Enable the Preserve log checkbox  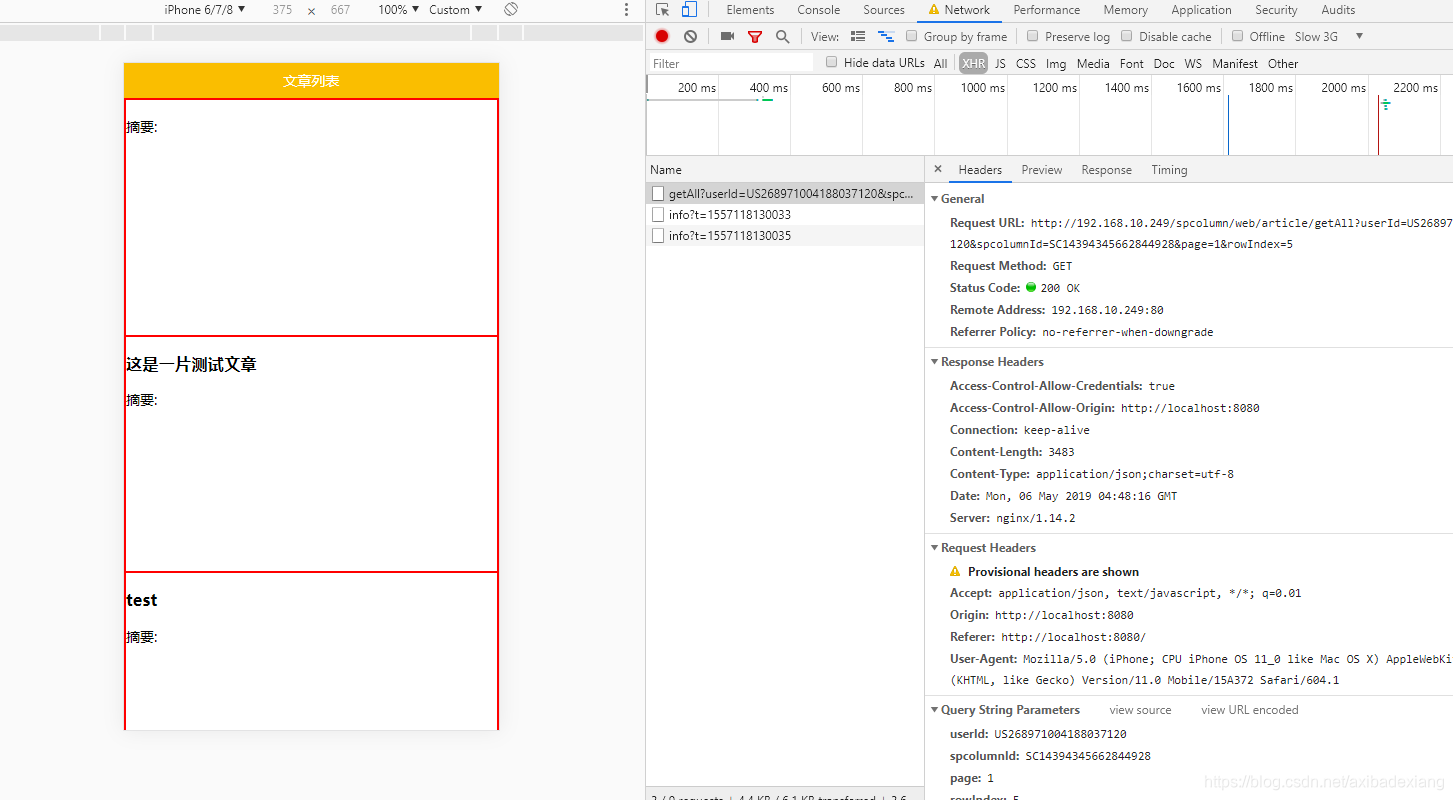[x=1033, y=36]
